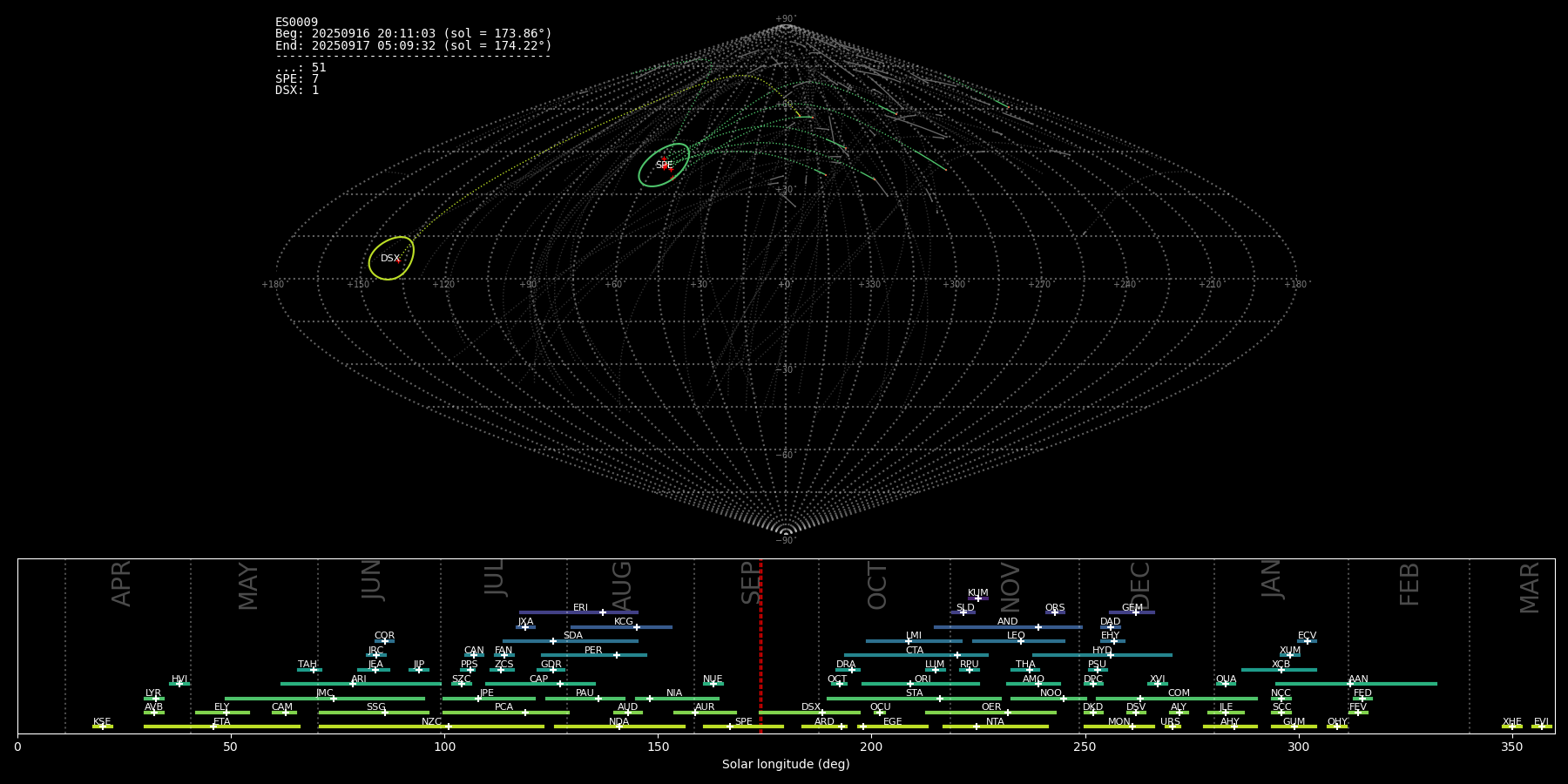1568x784 pixels.
Task: Click the APR month label in timeline
Action: (121, 584)
